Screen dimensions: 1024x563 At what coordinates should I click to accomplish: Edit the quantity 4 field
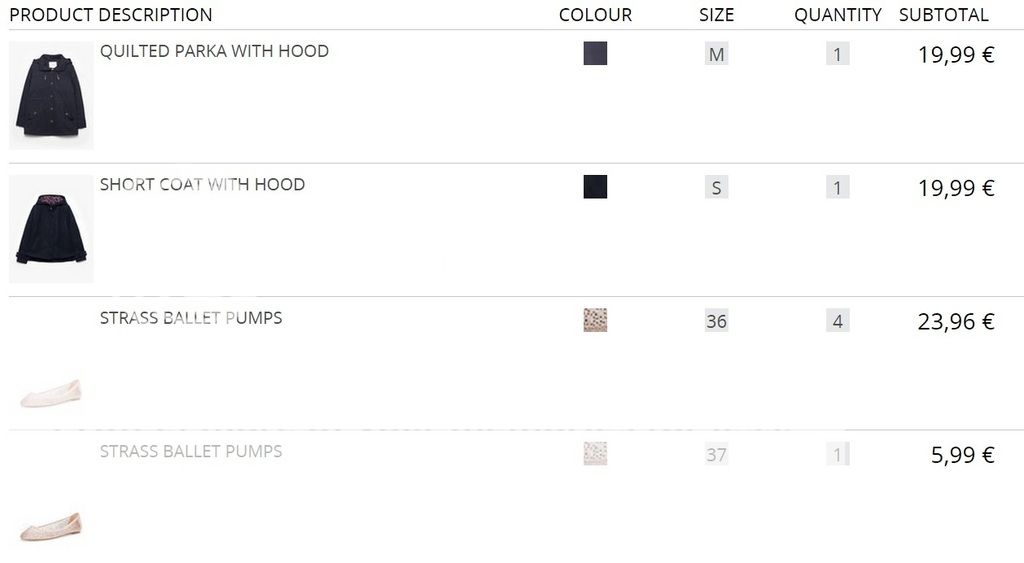click(838, 321)
